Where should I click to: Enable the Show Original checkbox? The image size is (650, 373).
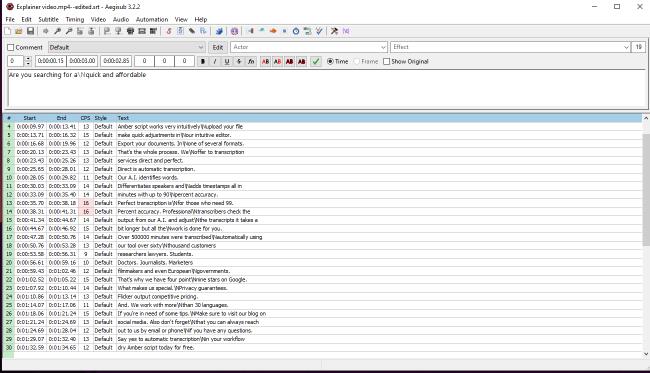click(x=386, y=61)
